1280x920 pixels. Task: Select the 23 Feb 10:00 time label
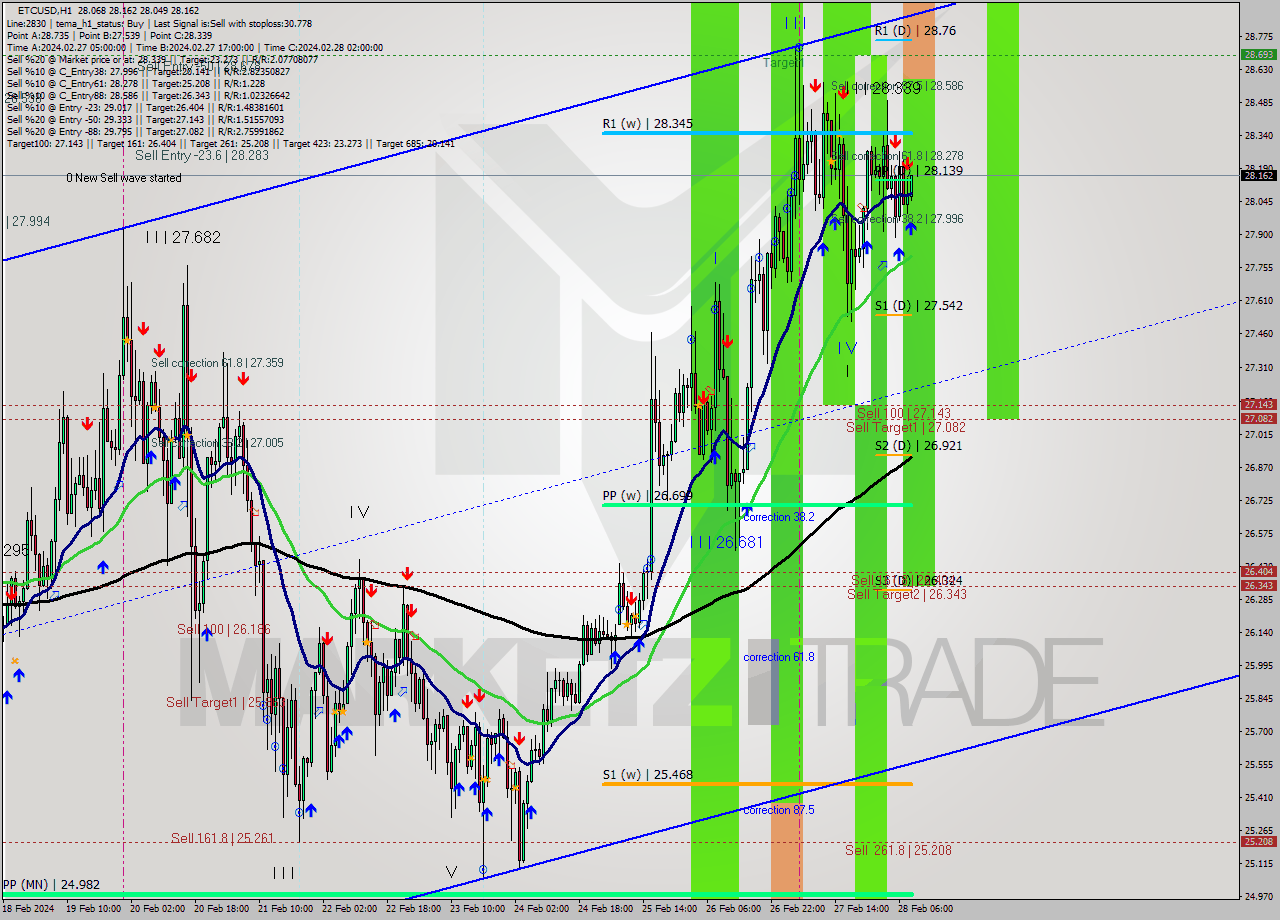tap(476, 909)
